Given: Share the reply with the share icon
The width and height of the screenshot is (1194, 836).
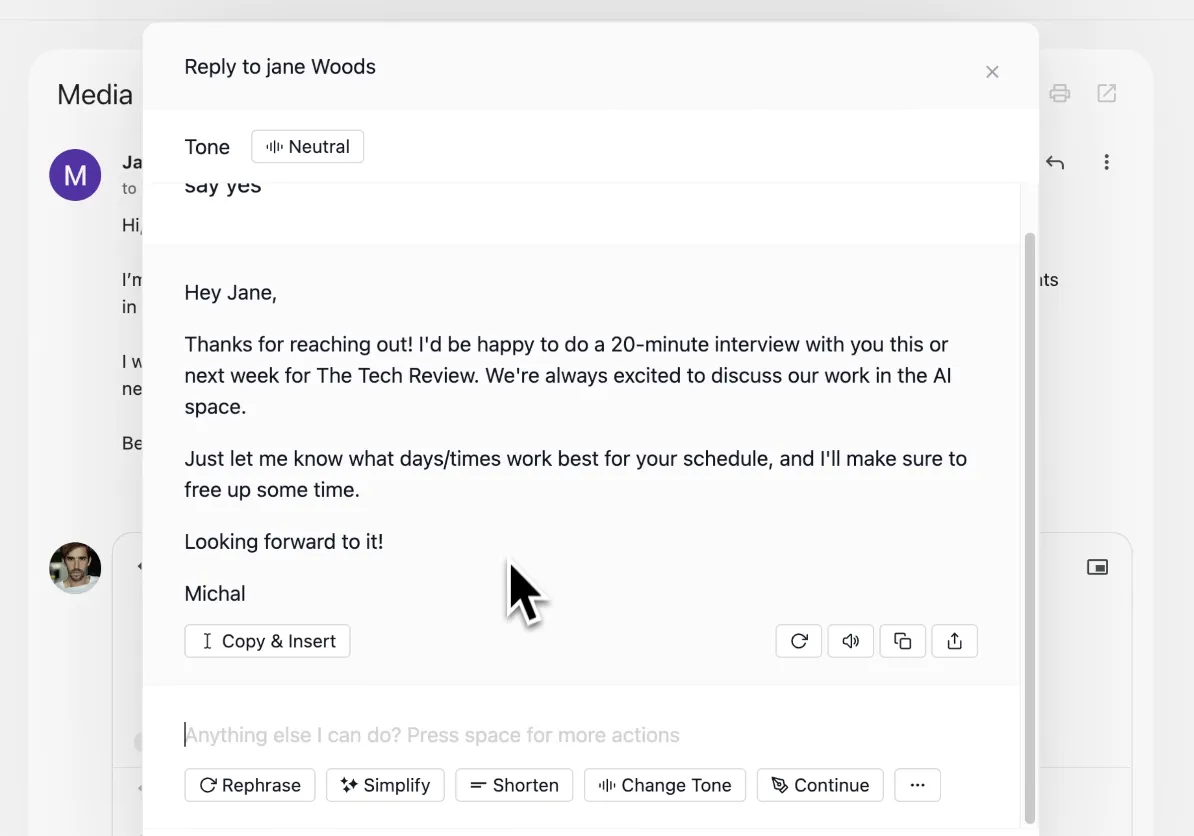Looking at the screenshot, I should 954,641.
